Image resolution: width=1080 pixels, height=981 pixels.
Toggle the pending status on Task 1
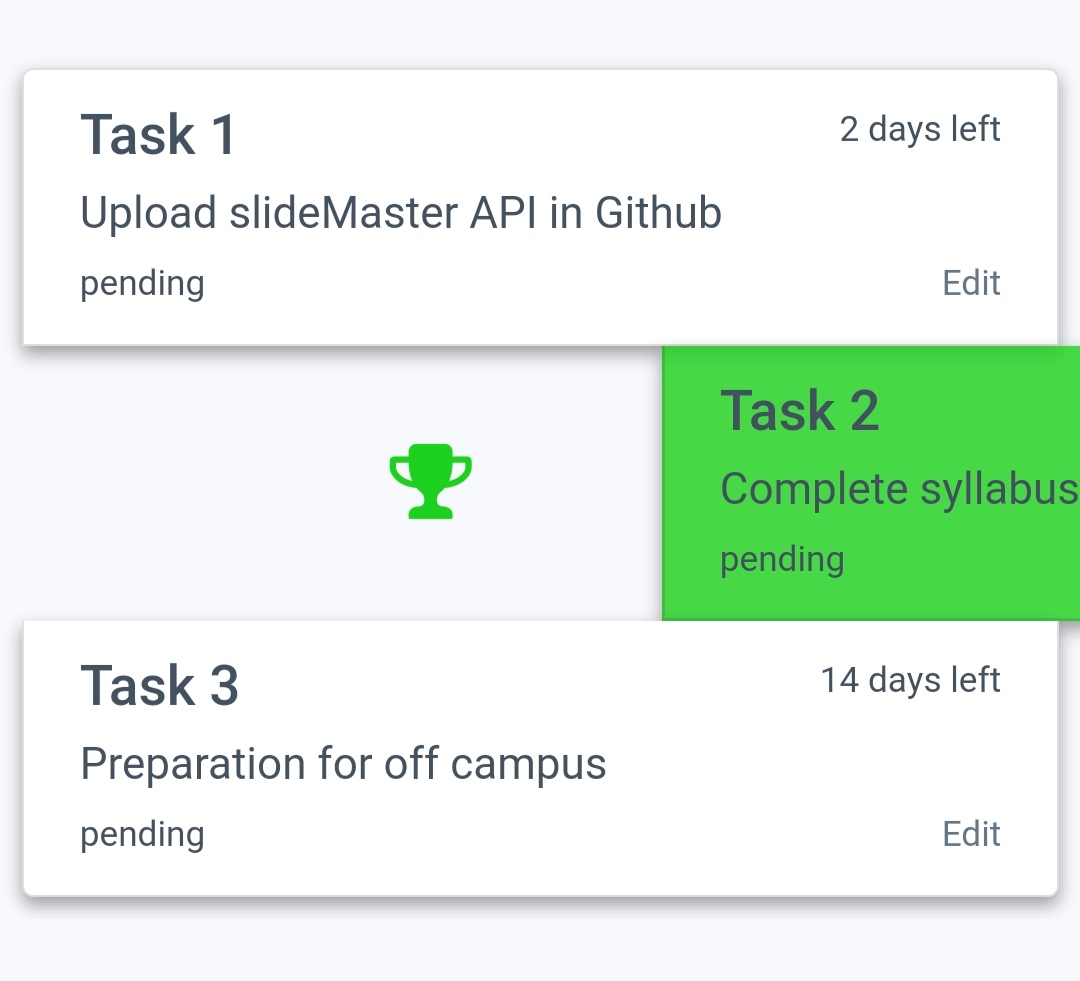click(x=141, y=283)
